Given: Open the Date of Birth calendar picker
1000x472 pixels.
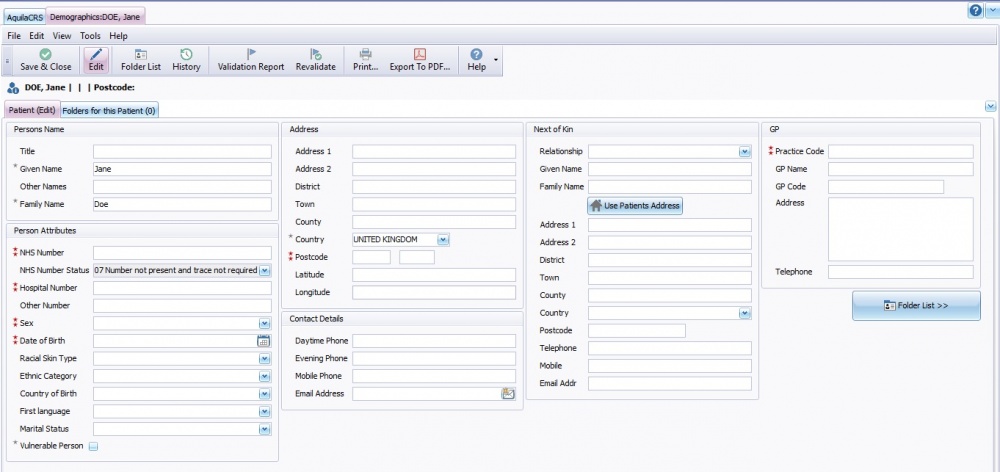Looking at the screenshot, I should 264,341.
